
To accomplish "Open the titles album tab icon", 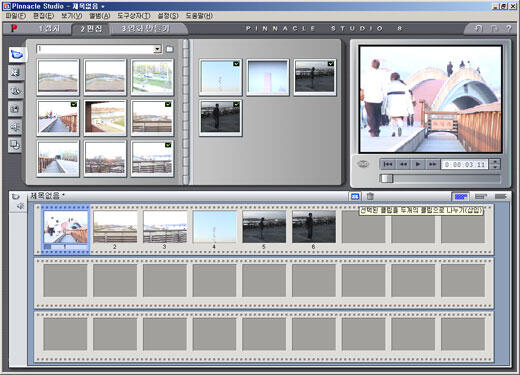I will click(x=16, y=91).
